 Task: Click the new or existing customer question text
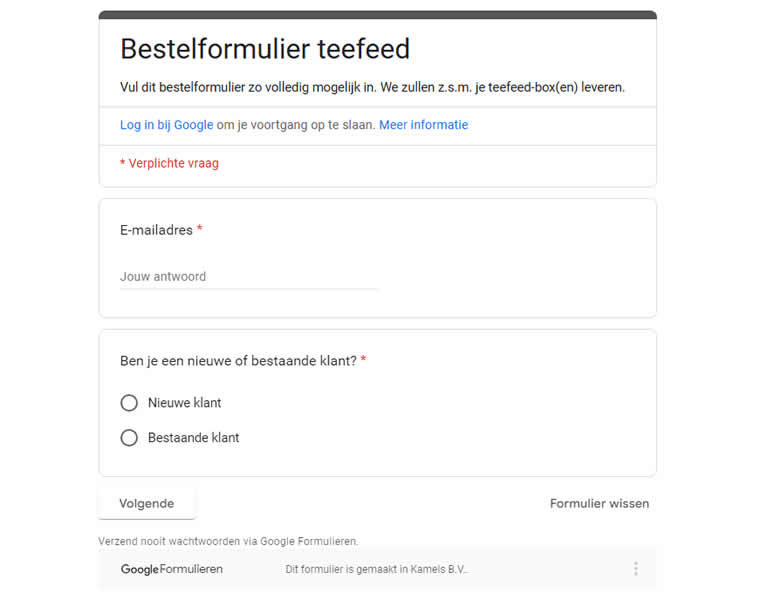click(238, 361)
